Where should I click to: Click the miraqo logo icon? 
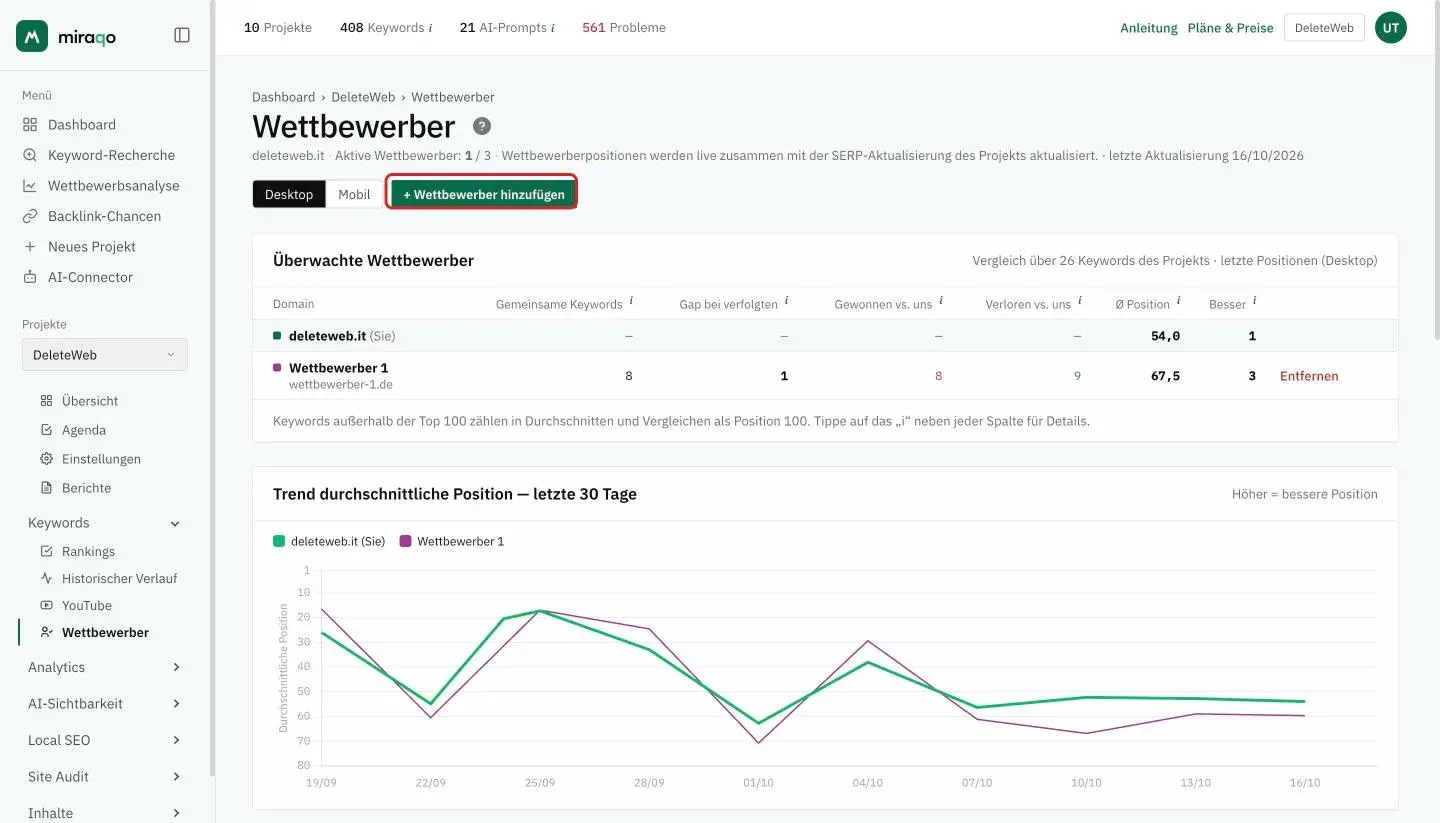[x=32, y=36]
